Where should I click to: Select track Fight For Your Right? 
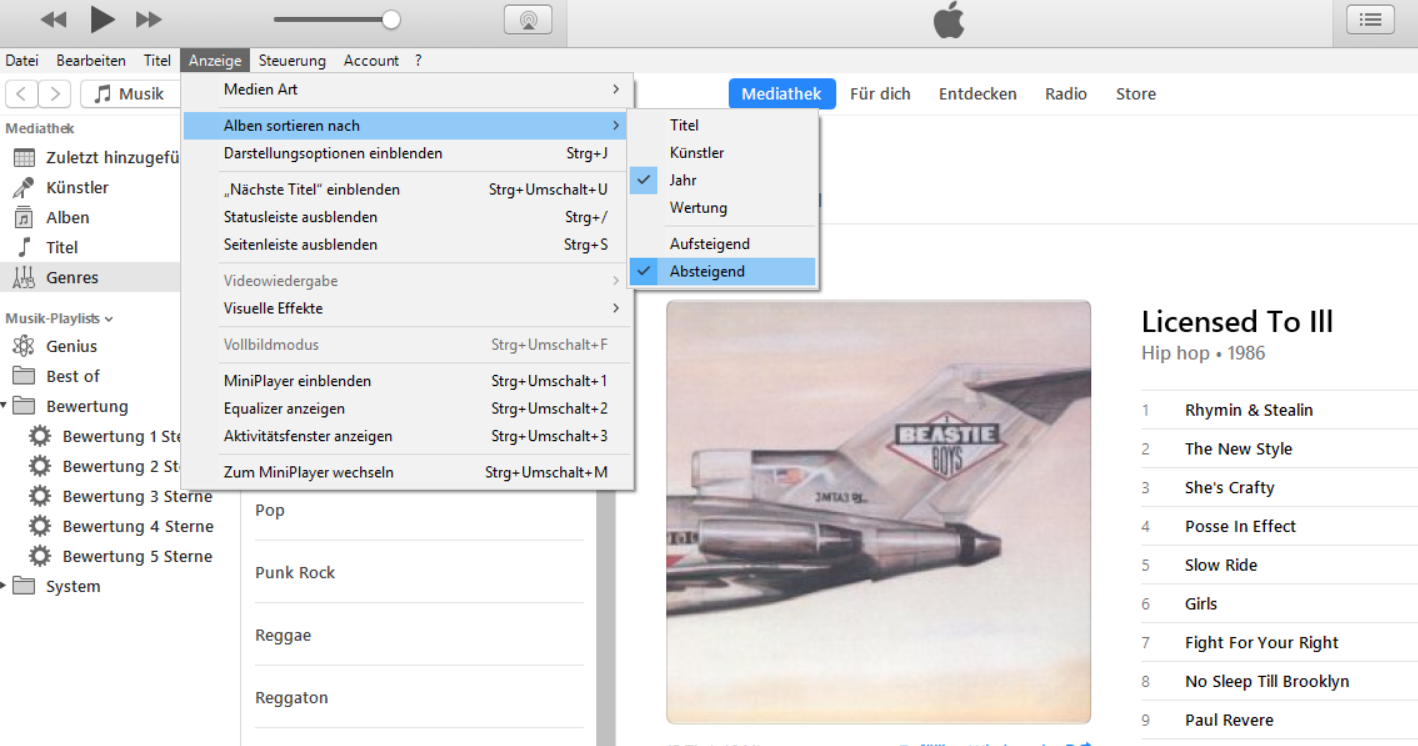click(1261, 643)
